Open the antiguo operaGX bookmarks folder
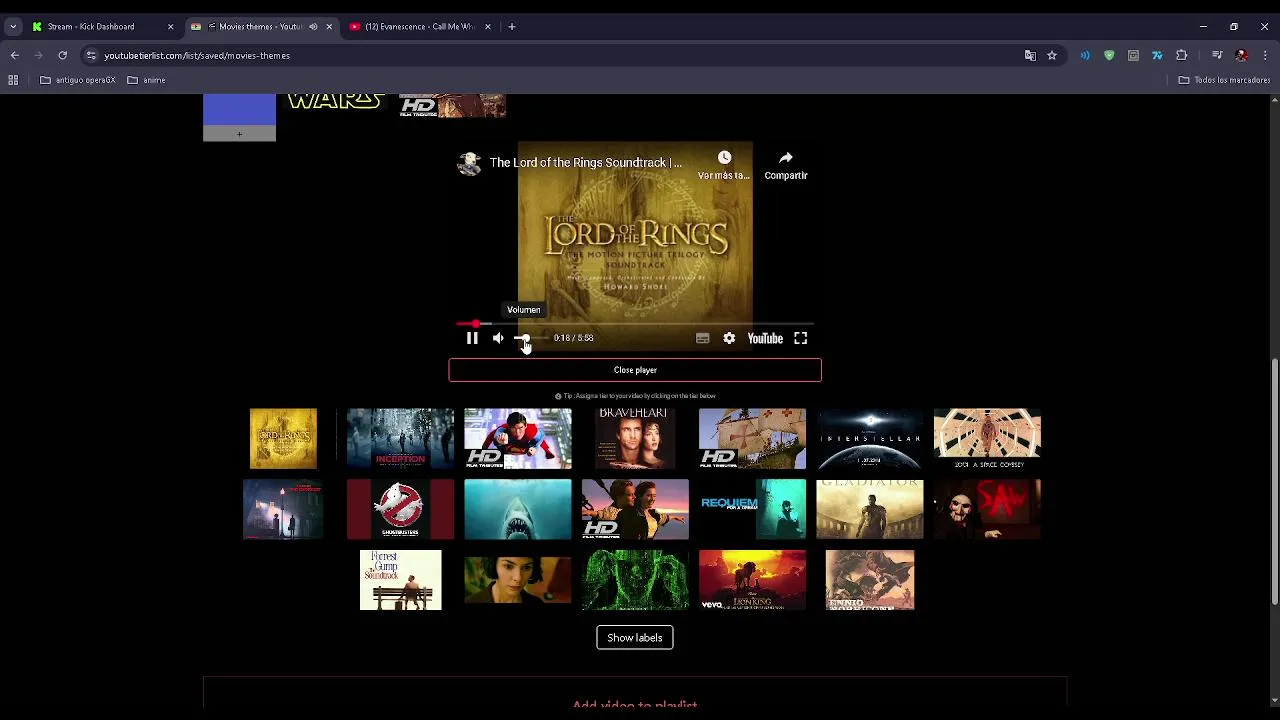The height and width of the screenshot is (720, 1280). [78, 80]
